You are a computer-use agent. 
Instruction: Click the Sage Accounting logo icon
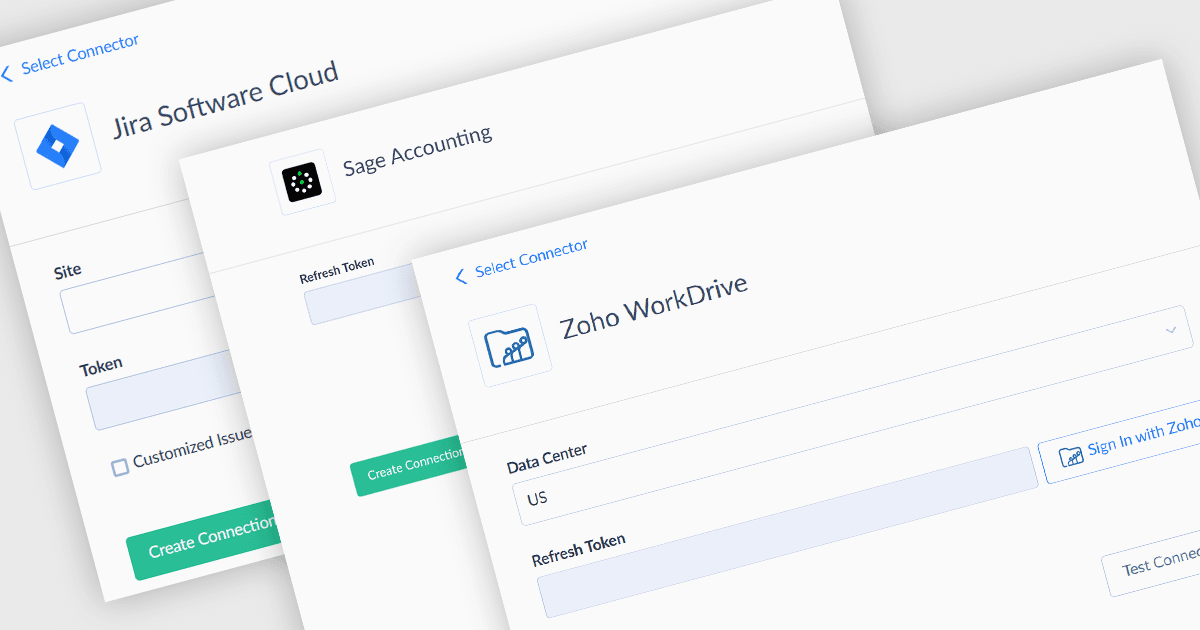pos(301,182)
